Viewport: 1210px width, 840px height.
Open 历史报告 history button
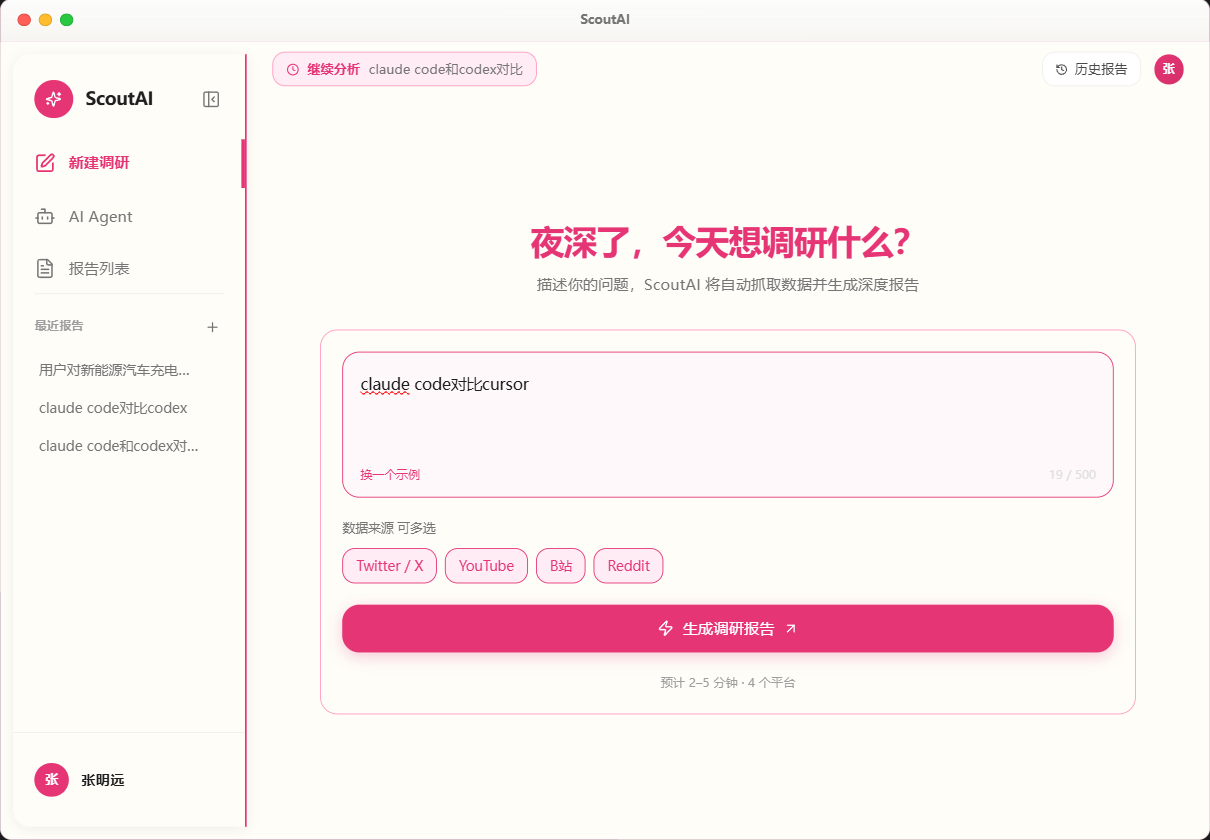tap(1091, 70)
